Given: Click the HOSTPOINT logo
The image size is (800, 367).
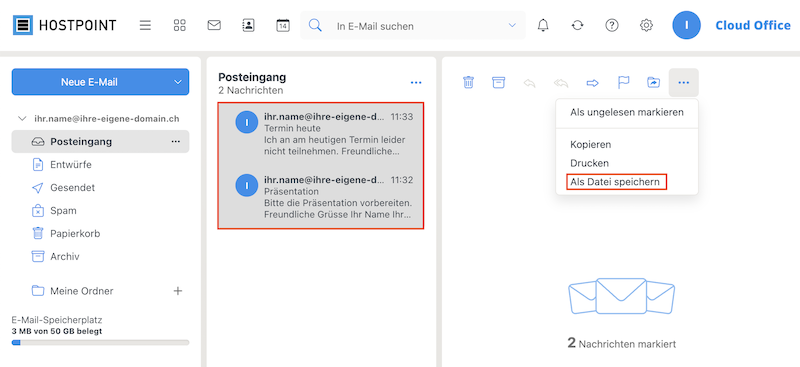Looking at the screenshot, I should point(65,25).
